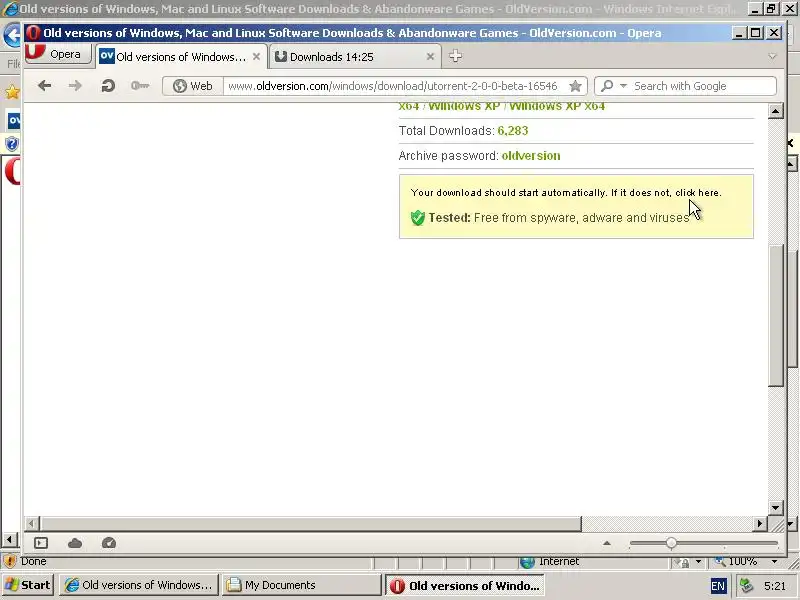
Task: Toggle Opera Turbo speedometer icon
Action: 109,543
